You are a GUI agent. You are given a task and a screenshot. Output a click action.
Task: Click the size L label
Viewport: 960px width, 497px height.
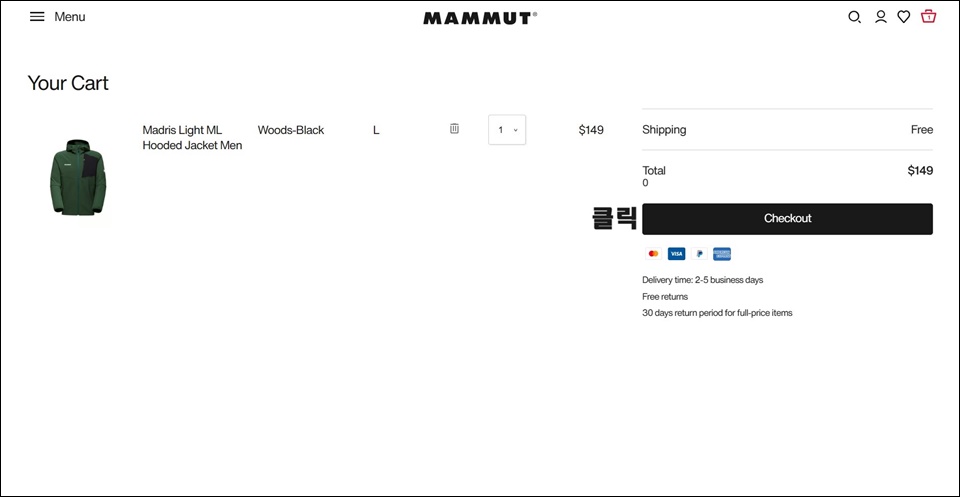pos(376,130)
